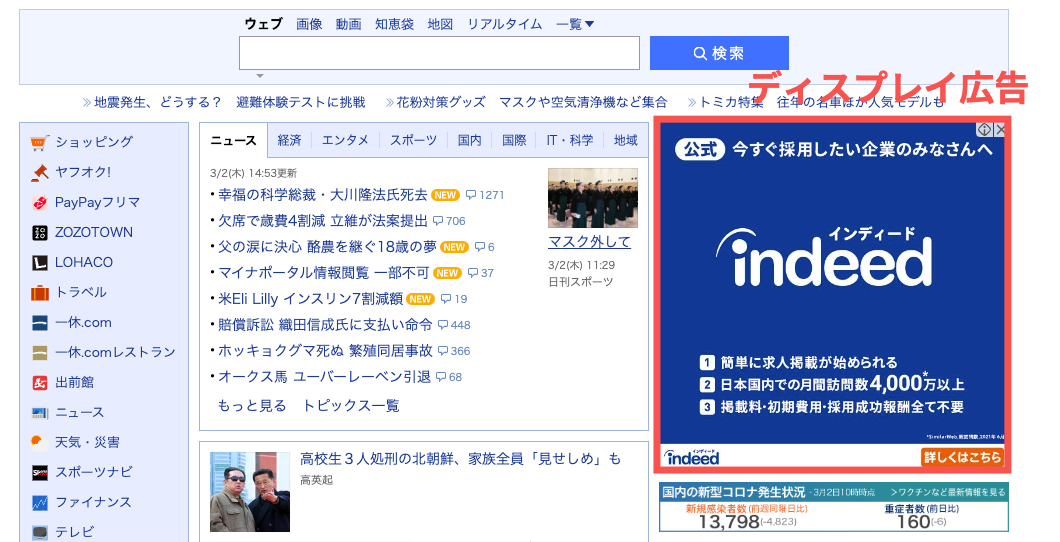Open トピックス一覧 link

tap(350, 405)
